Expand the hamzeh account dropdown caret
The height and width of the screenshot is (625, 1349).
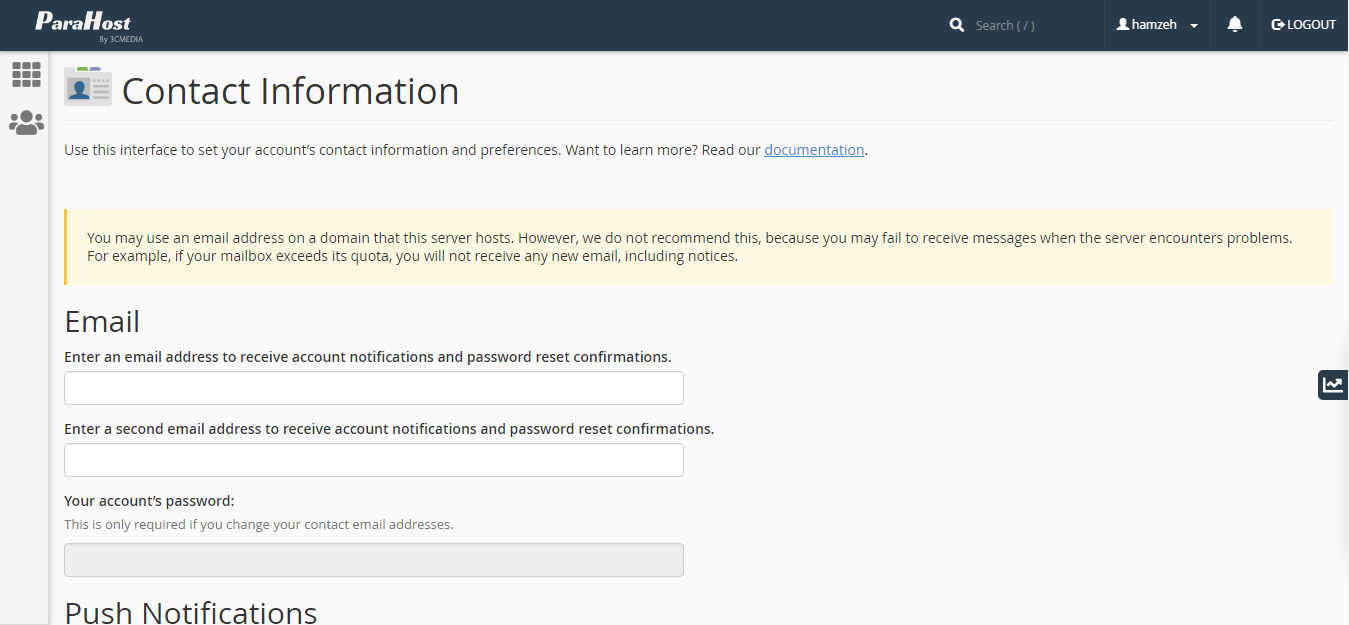click(1194, 26)
